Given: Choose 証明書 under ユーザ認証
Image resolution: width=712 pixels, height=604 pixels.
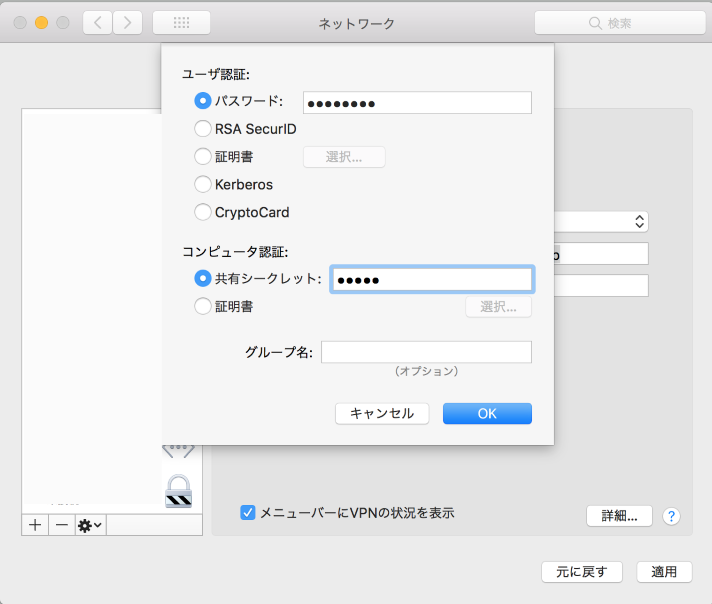Looking at the screenshot, I should (203, 157).
